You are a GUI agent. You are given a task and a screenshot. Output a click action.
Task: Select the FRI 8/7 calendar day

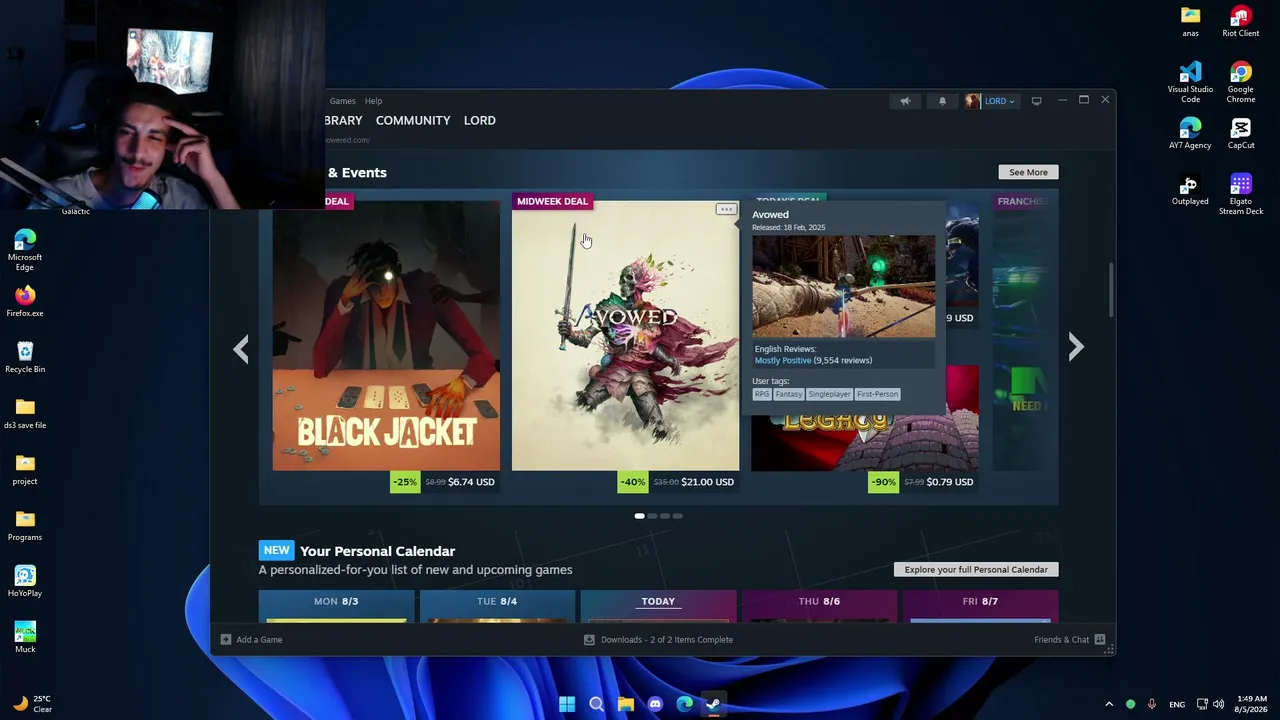point(980,601)
